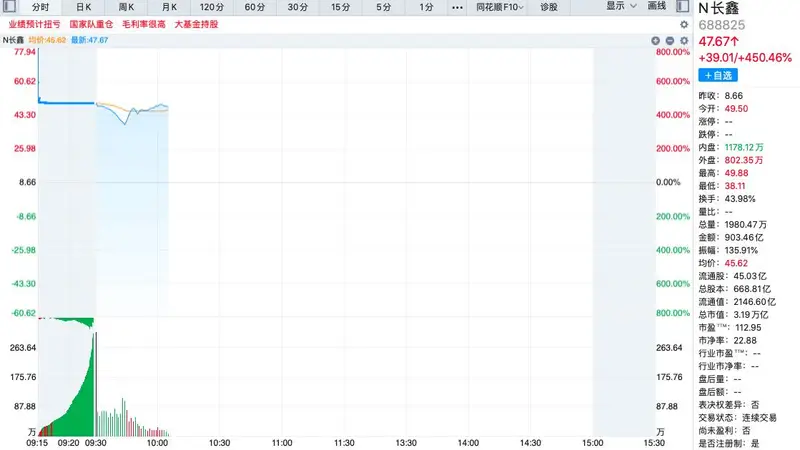Click the 外盘 802.35万 value
This screenshot has height=450, width=800.
click(x=744, y=160)
